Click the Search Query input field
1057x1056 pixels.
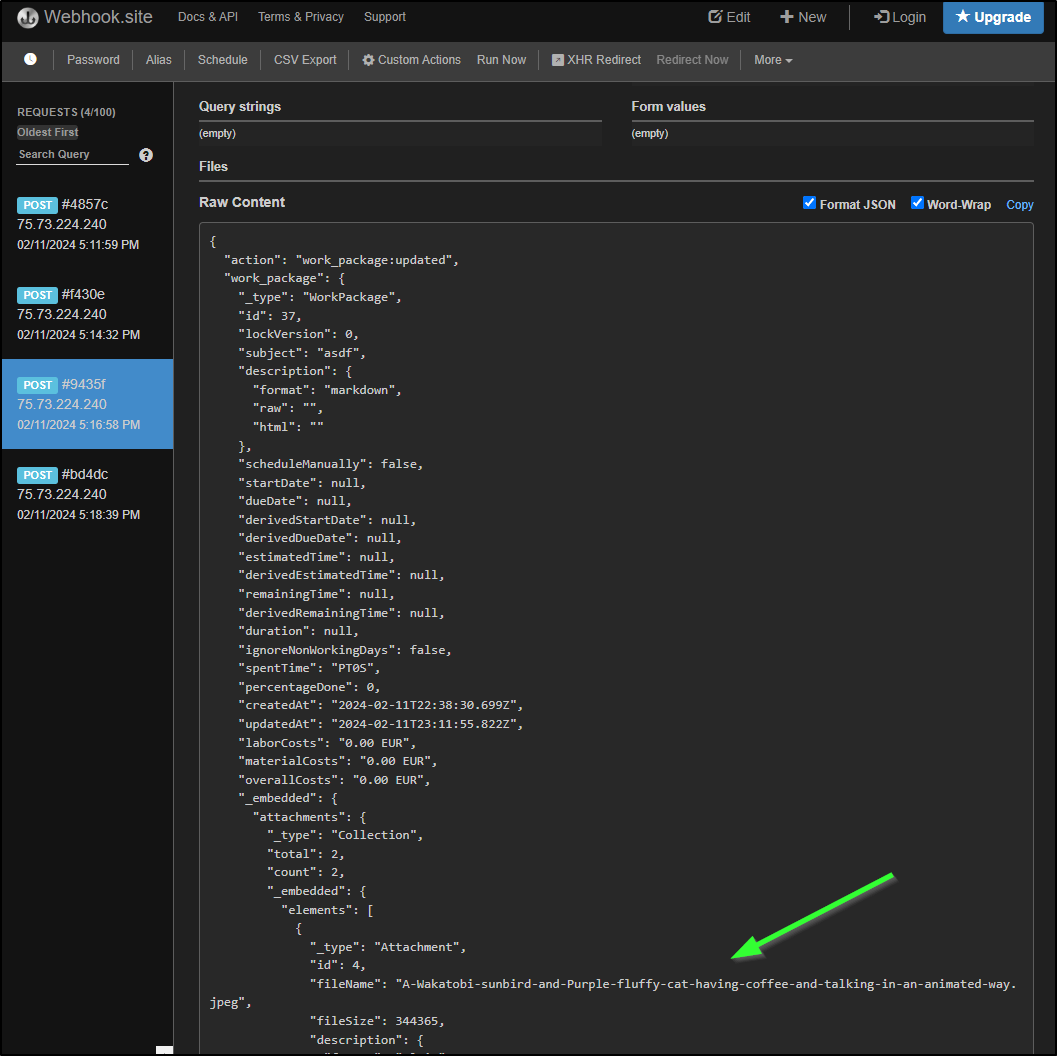(73, 154)
